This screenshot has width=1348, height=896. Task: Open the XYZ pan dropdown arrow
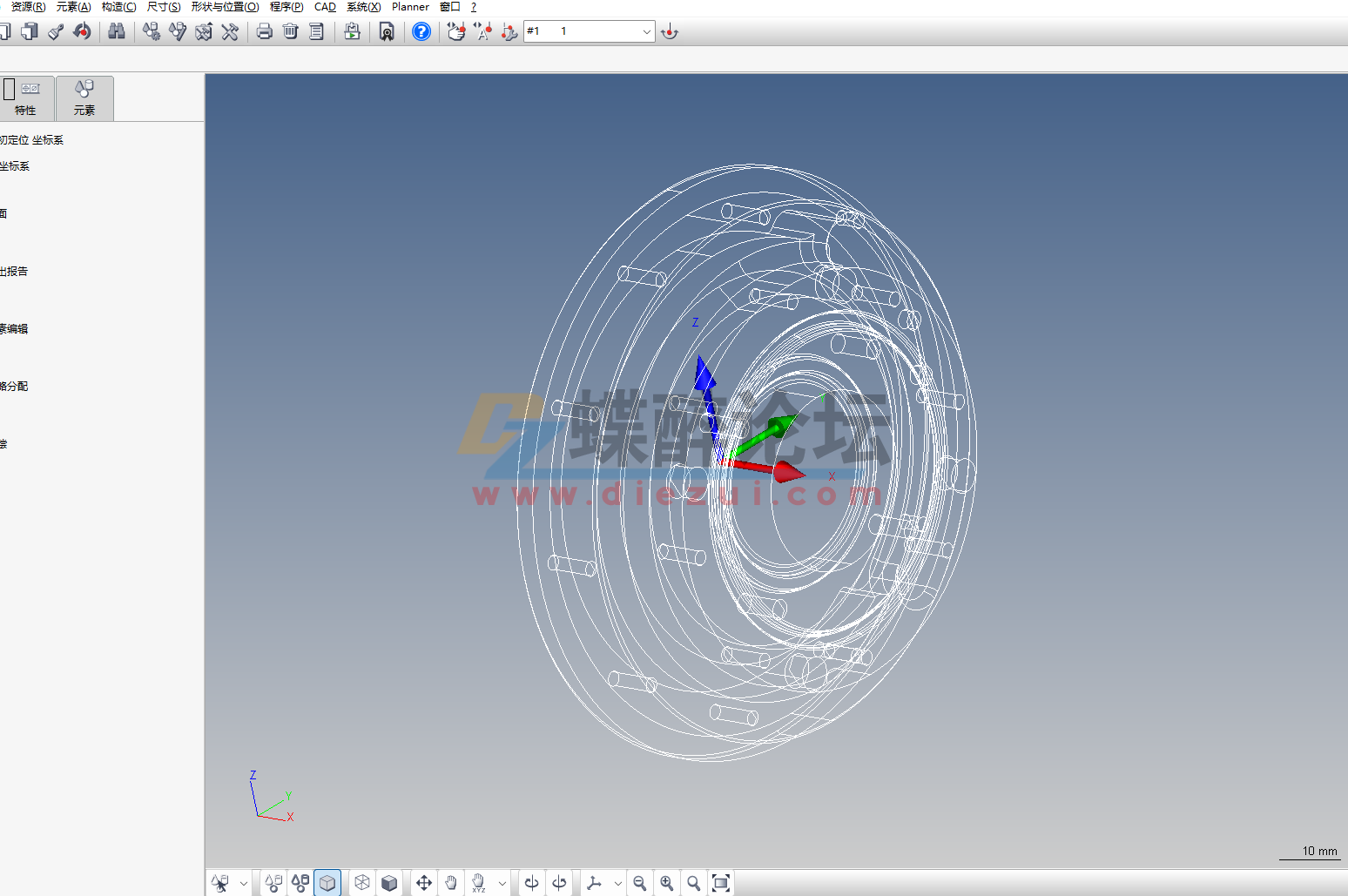pos(502,882)
